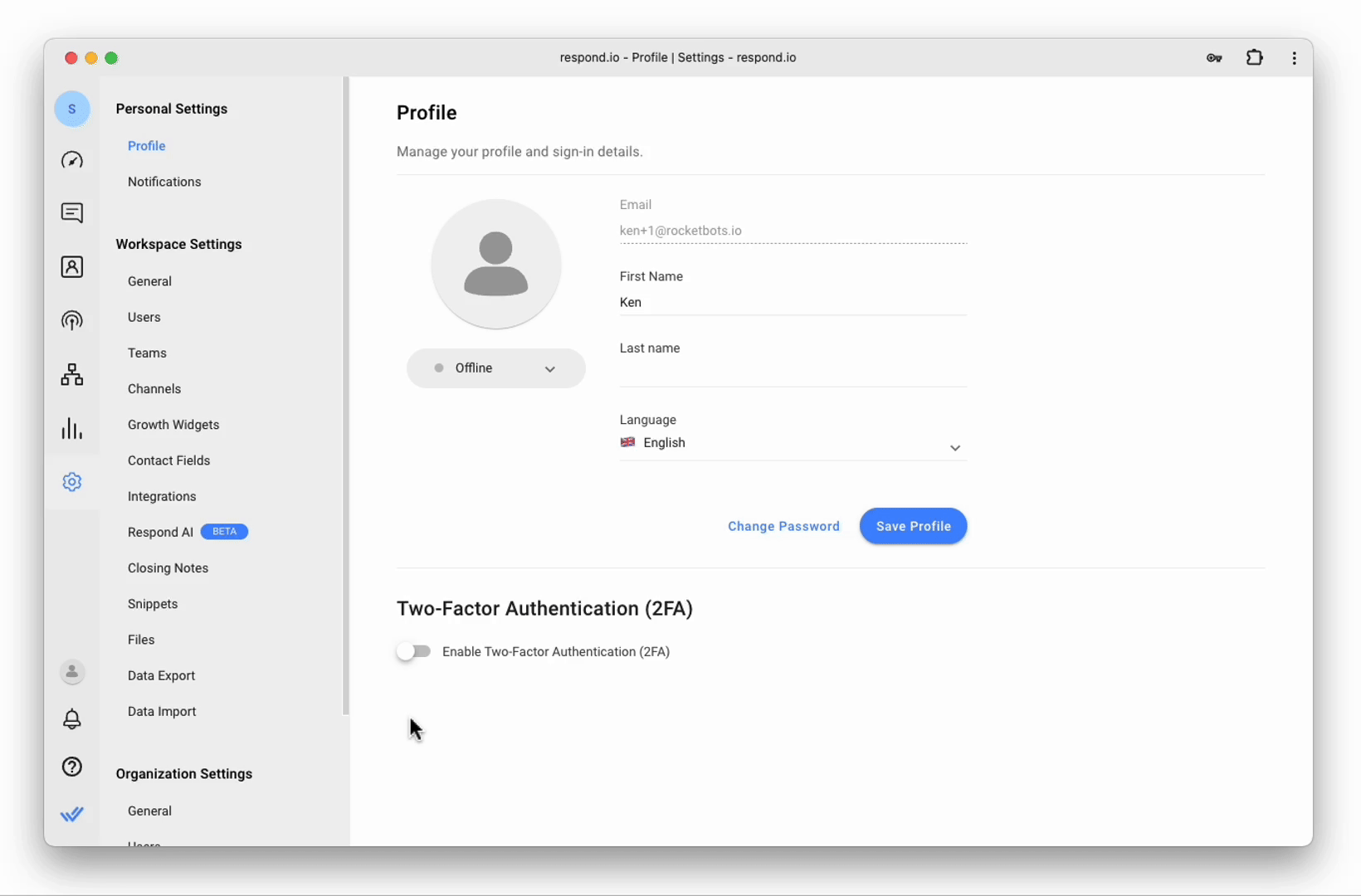
Task: Click the notifications bell icon
Action: click(x=72, y=719)
